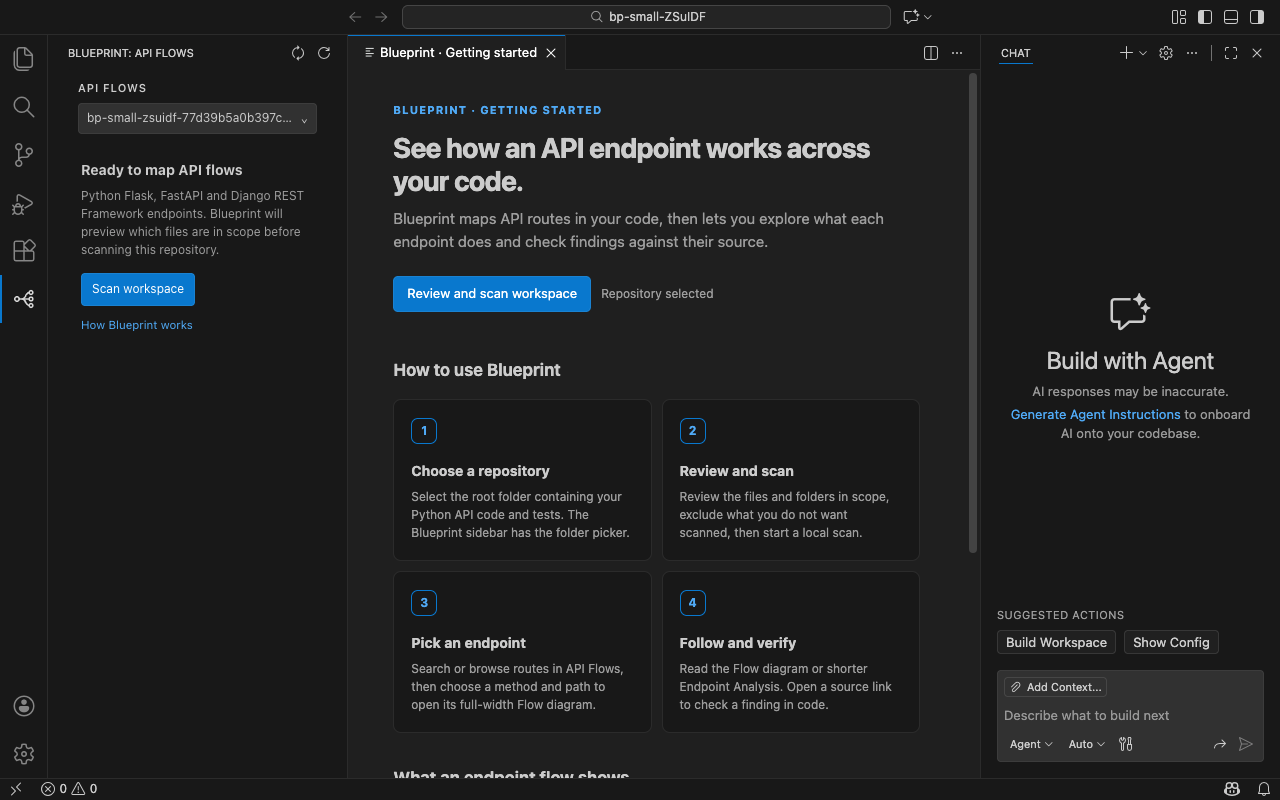Open the Source Control view icon
Screen dimensions: 1280x800
(x=24, y=155)
